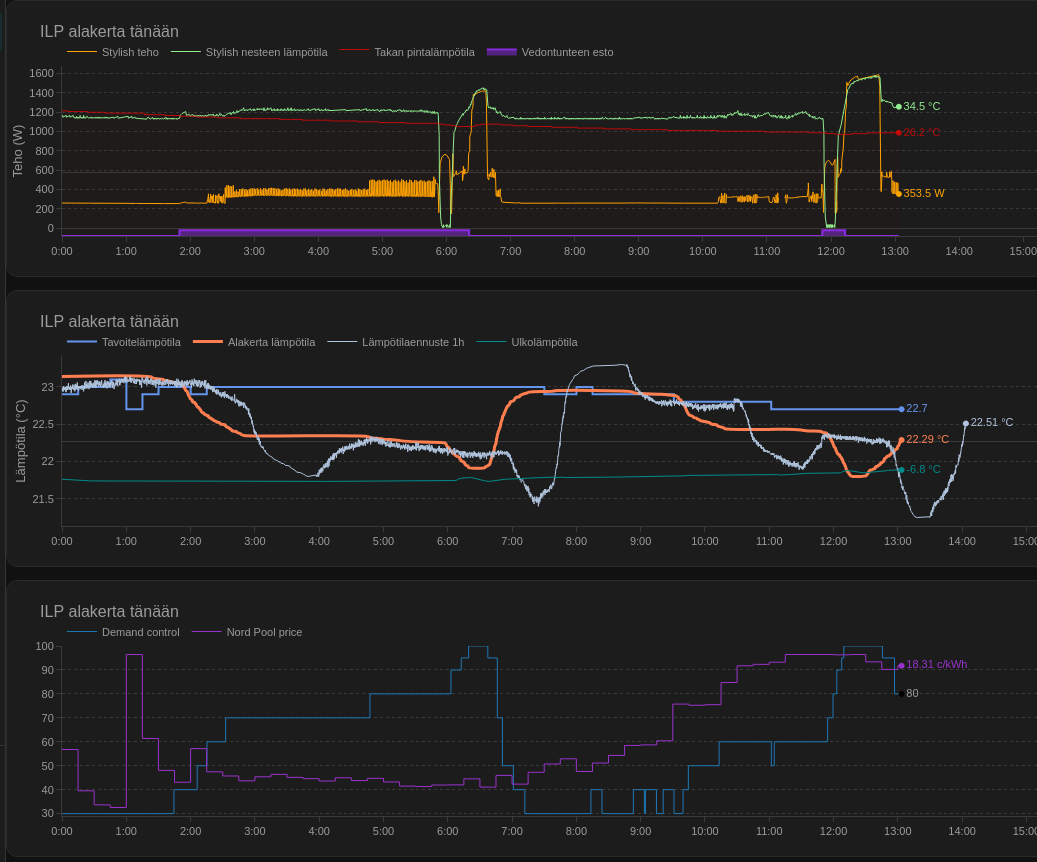
Task: Click the purple Vedontunteen esto legend swatch
Action: coord(502,52)
